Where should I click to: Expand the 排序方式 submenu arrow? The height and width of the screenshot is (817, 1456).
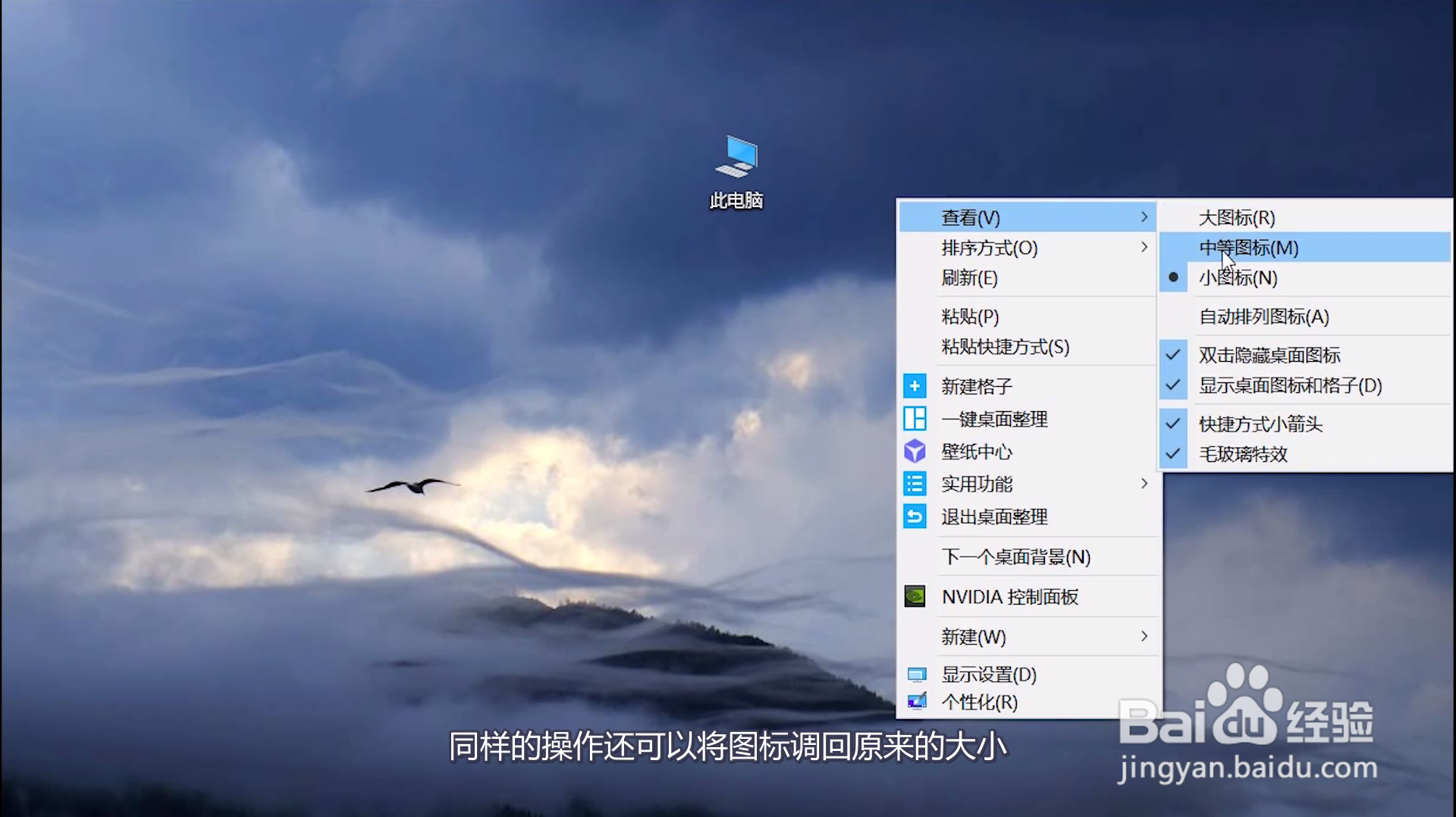click(x=1145, y=247)
